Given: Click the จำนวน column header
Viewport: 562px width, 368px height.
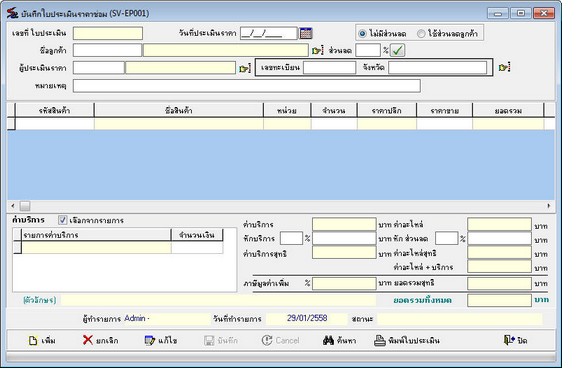Looking at the screenshot, I should tap(334, 110).
